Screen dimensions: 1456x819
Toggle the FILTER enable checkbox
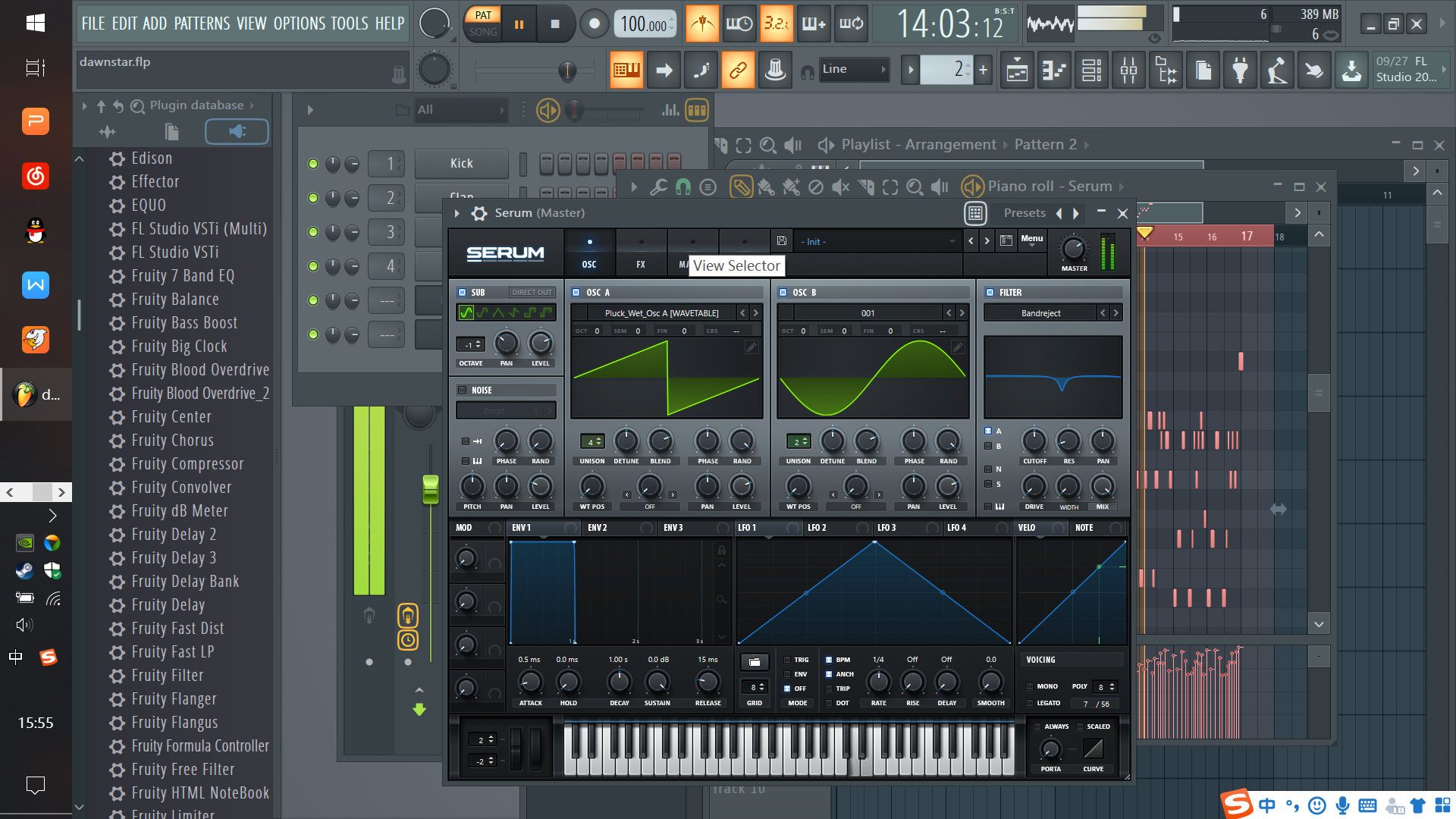click(x=990, y=292)
